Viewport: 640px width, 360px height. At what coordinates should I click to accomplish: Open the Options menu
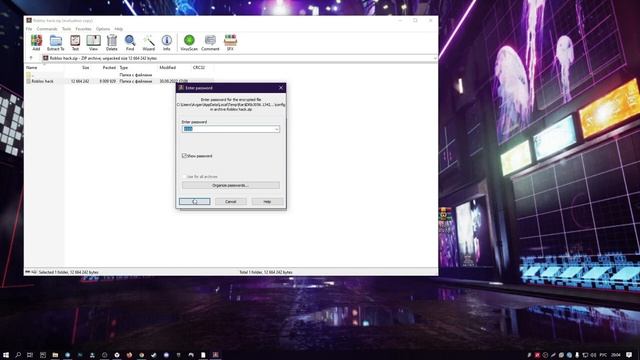click(x=103, y=29)
